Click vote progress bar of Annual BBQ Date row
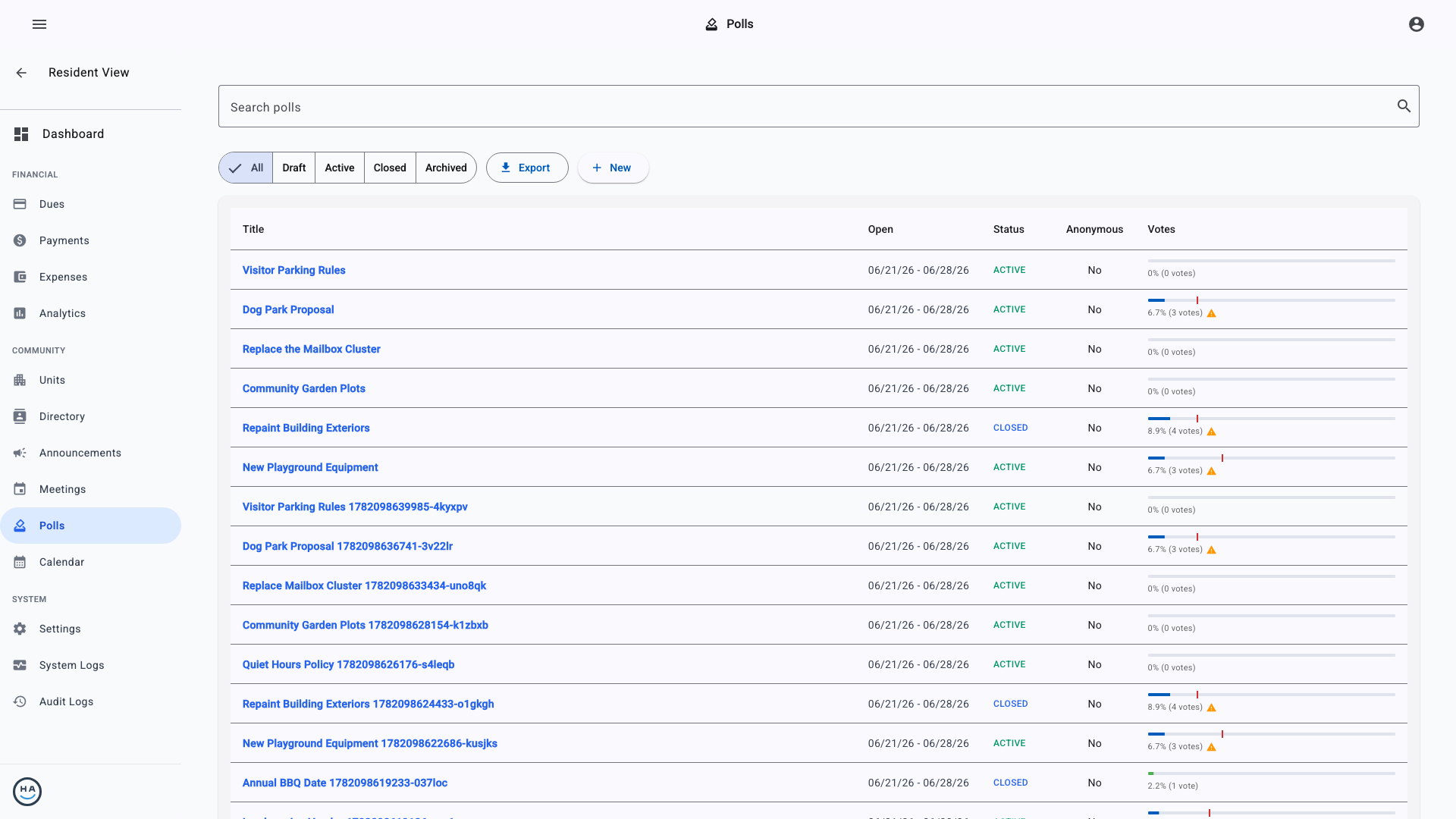The height and width of the screenshot is (819, 1456). [1271, 773]
